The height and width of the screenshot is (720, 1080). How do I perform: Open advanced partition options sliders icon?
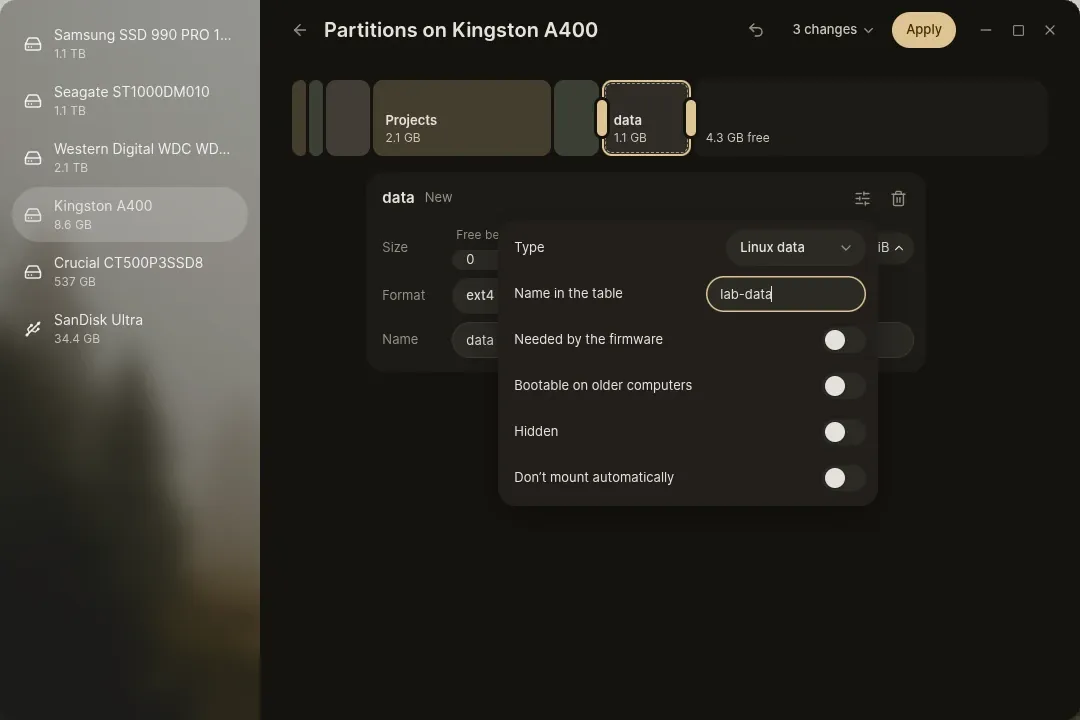(862, 198)
